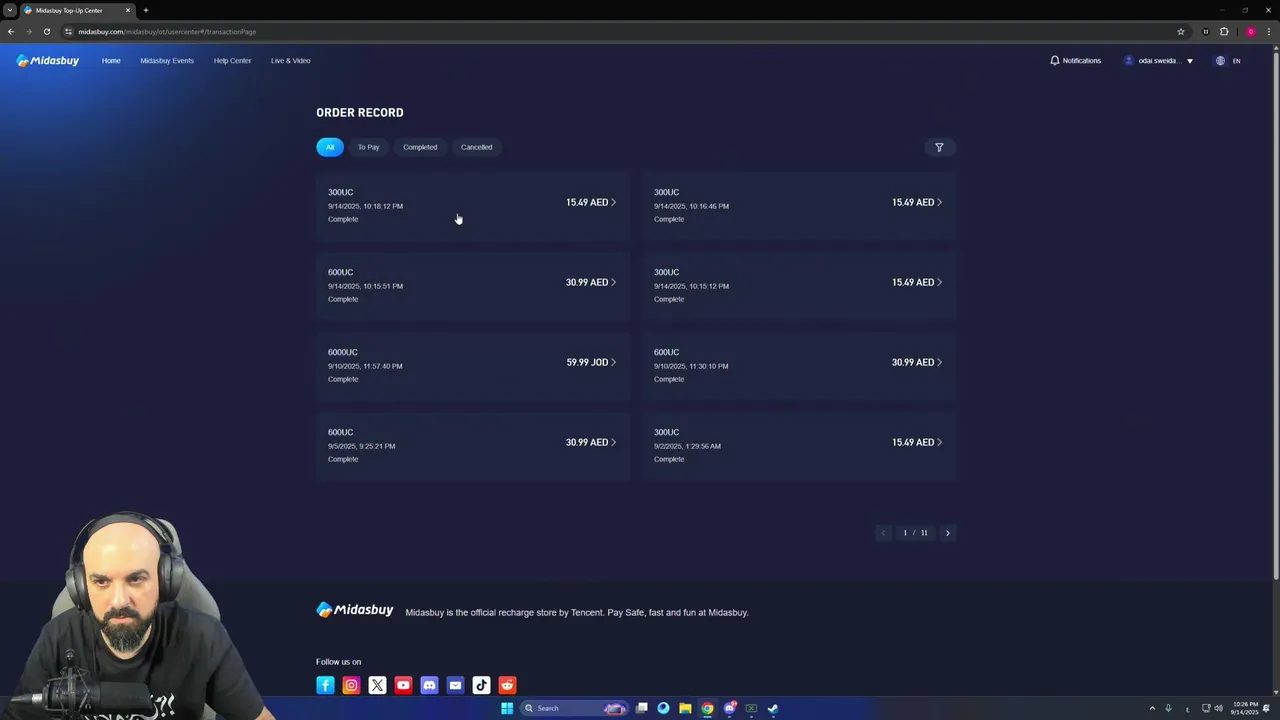Open Midasbuy TikTok icon
This screenshot has height=720, width=1280.
[x=481, y=685]
